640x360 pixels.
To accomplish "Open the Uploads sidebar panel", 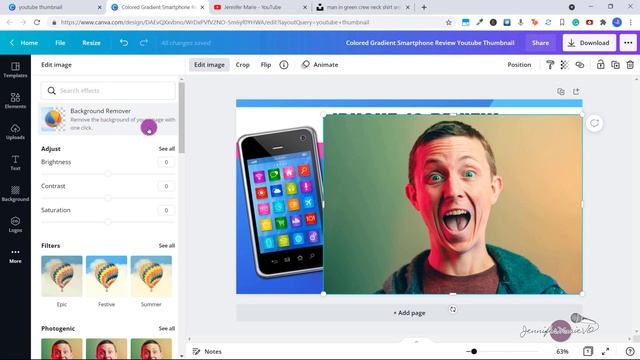I will click(15, 131).
